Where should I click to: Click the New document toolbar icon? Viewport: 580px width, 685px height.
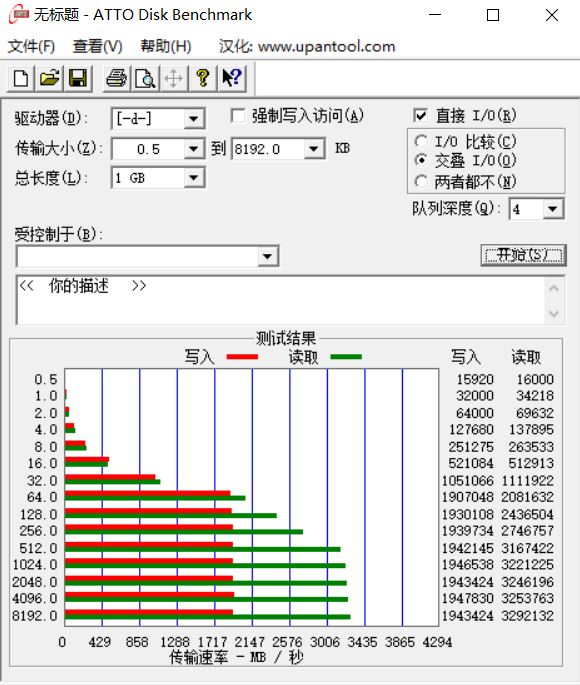21,79
